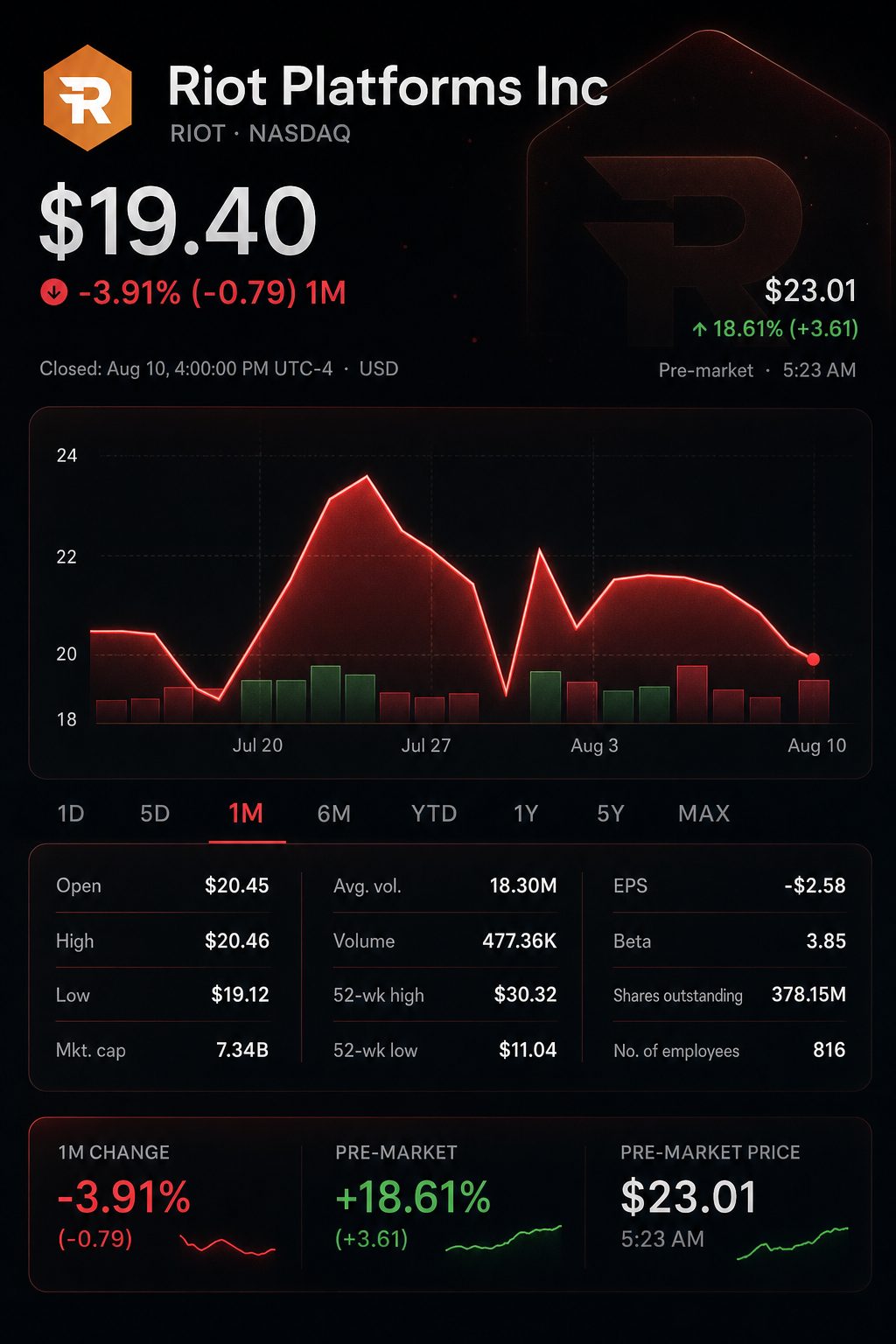The width and height of the screenshot is (896, 1344).
Task: Click the orange Riot Platforms hexagon logo
Action: [x=87, y=97]
